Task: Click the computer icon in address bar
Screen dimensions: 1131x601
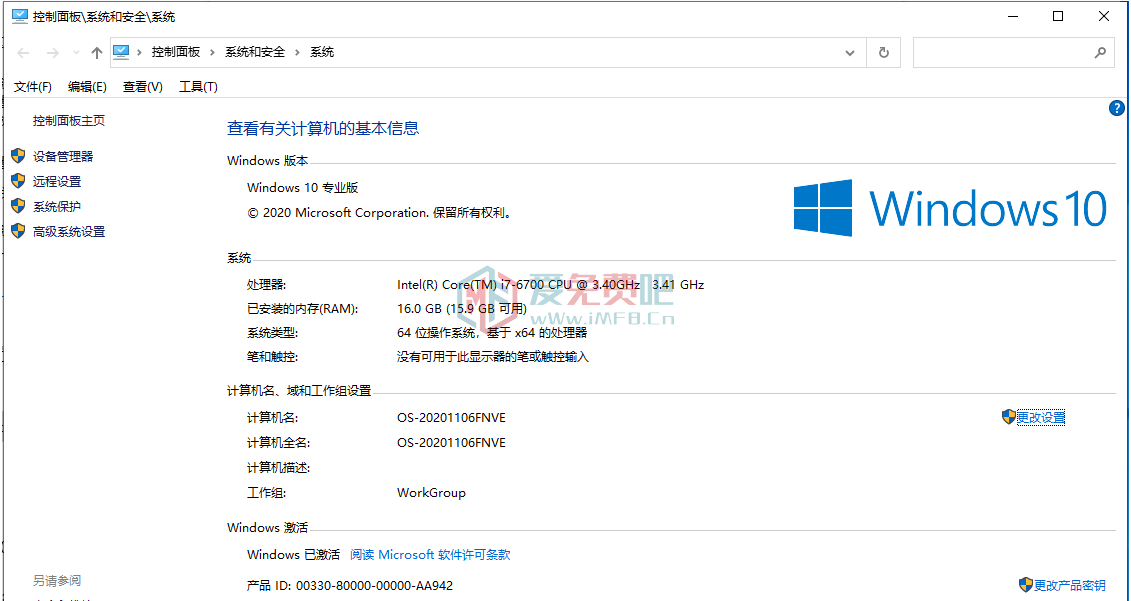Action: pos(120,52)
